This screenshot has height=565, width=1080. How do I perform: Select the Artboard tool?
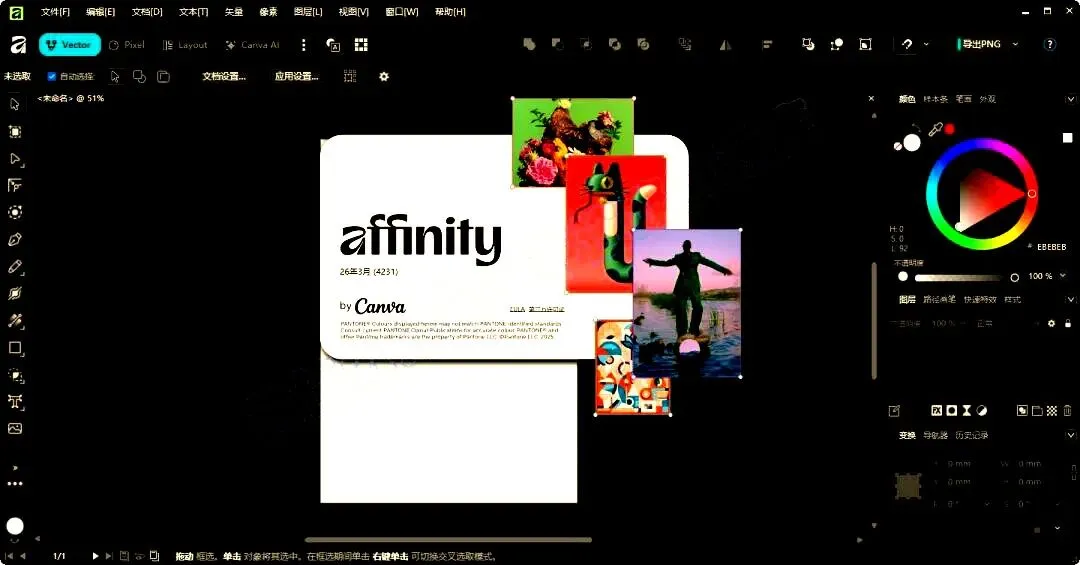point(14,132)
